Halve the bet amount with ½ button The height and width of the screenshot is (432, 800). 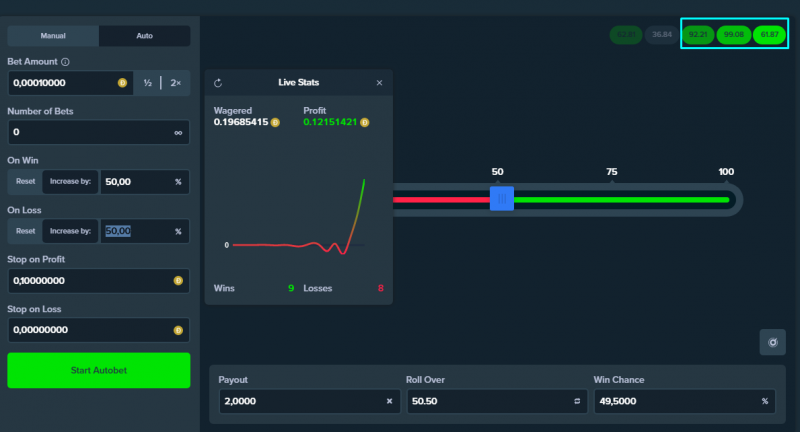click(147, 83)
